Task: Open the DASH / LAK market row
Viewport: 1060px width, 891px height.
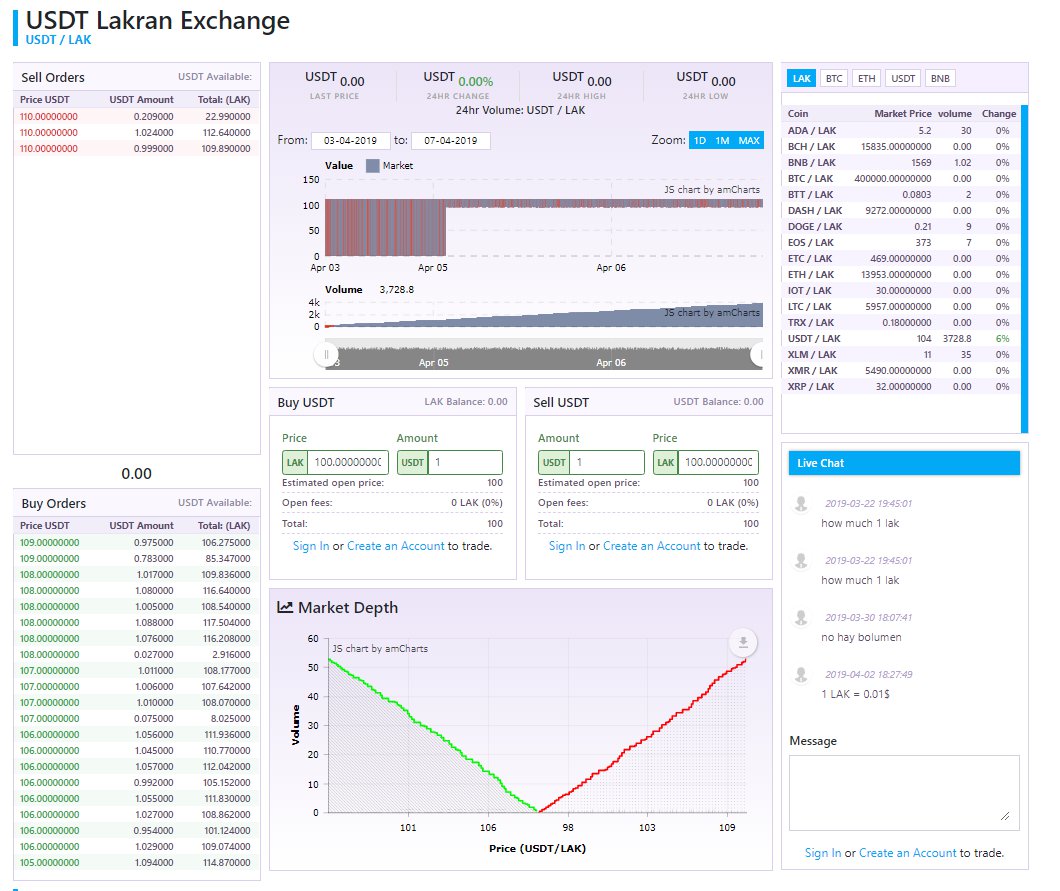Action: pyautogui.click(x=901, y=211)
